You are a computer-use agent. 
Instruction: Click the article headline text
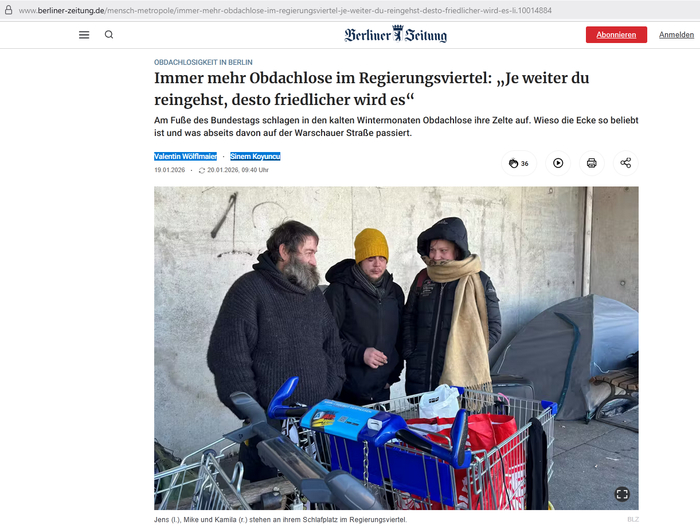[371, 88]
